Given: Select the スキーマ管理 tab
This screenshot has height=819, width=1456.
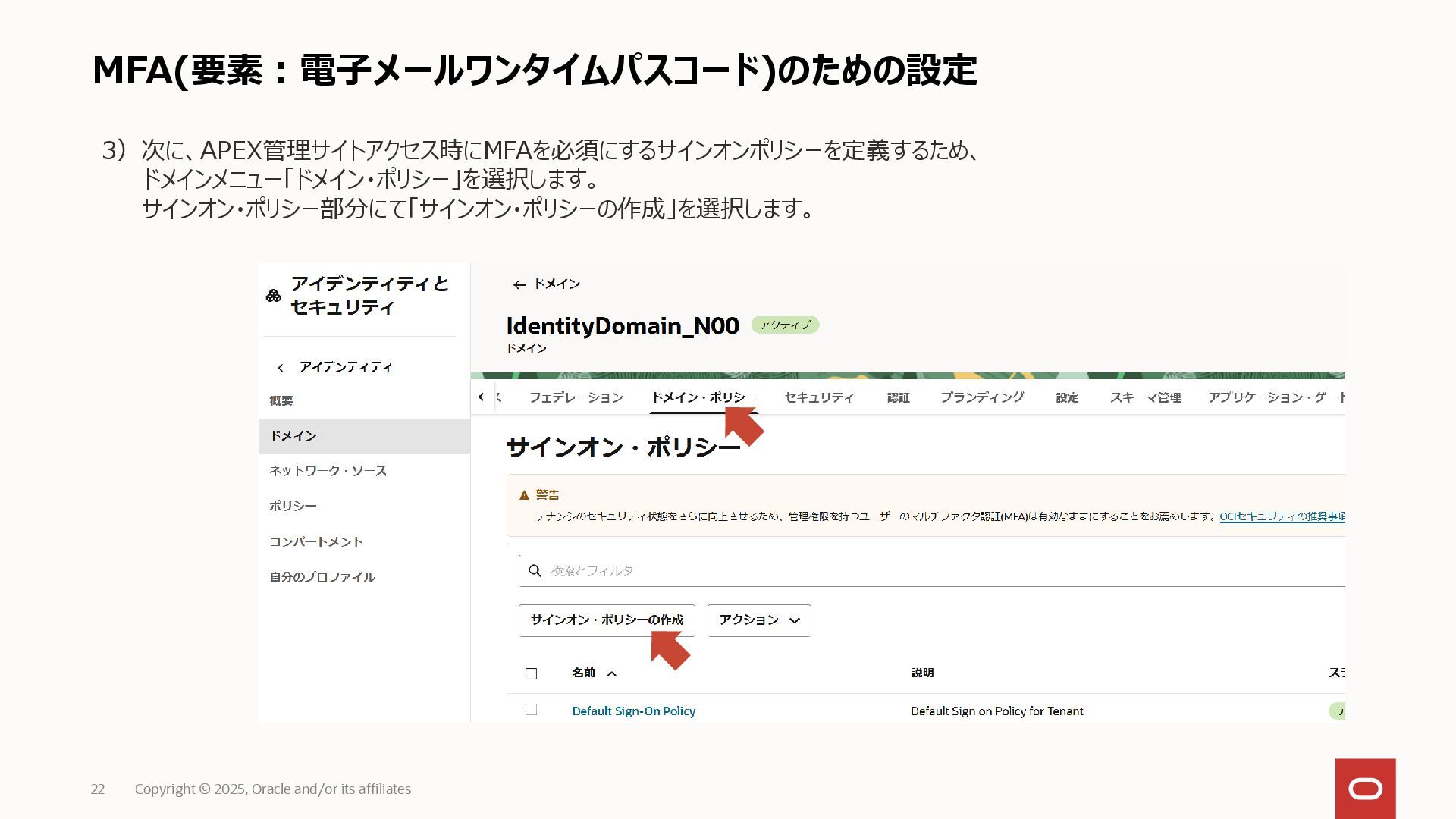Looking at the screenshot, I should 1146,397.
